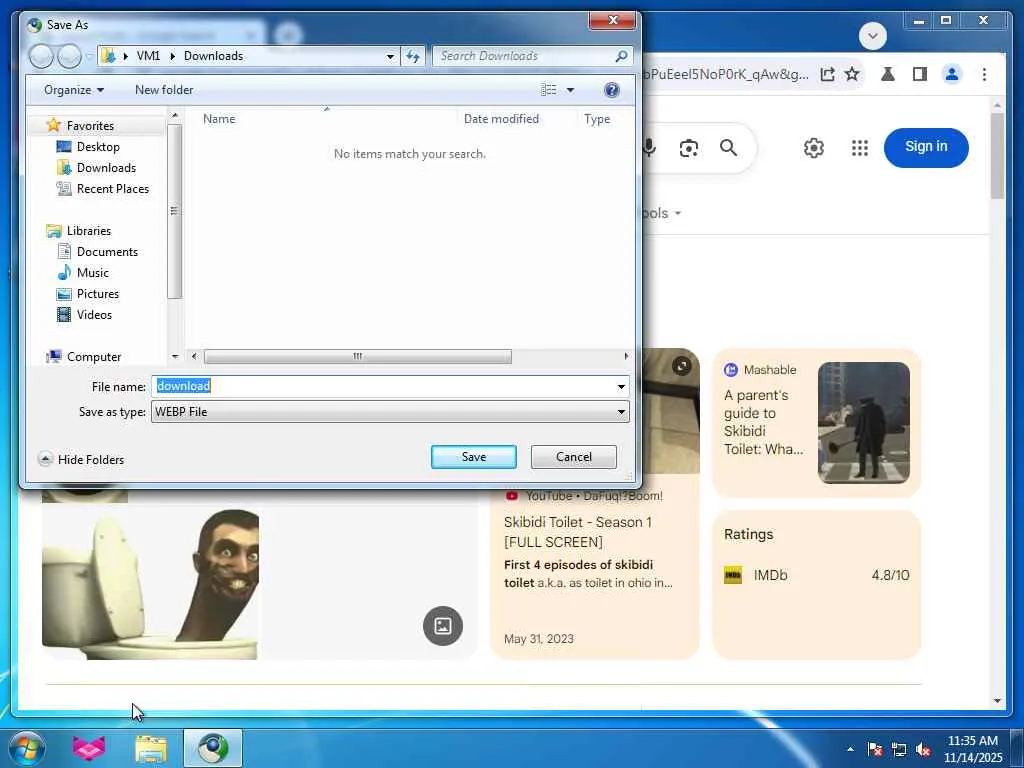Click the VM1 breadcrumb in address bar

(x=148, y=56)
